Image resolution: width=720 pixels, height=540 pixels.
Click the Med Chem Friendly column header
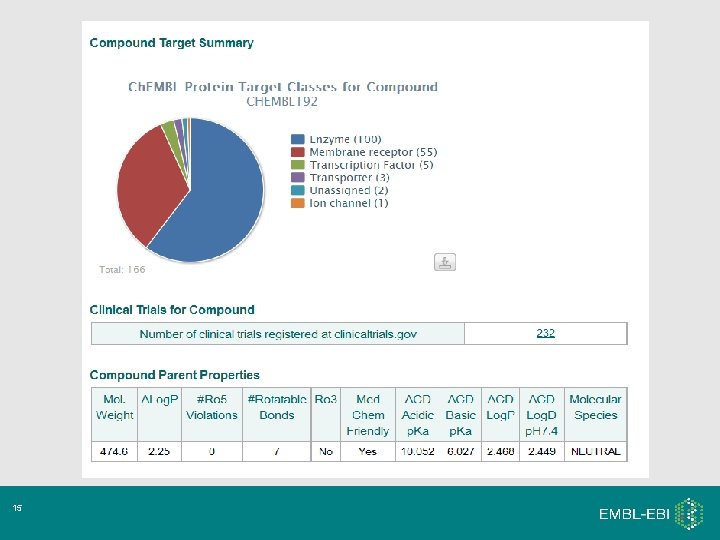[368, 415]
